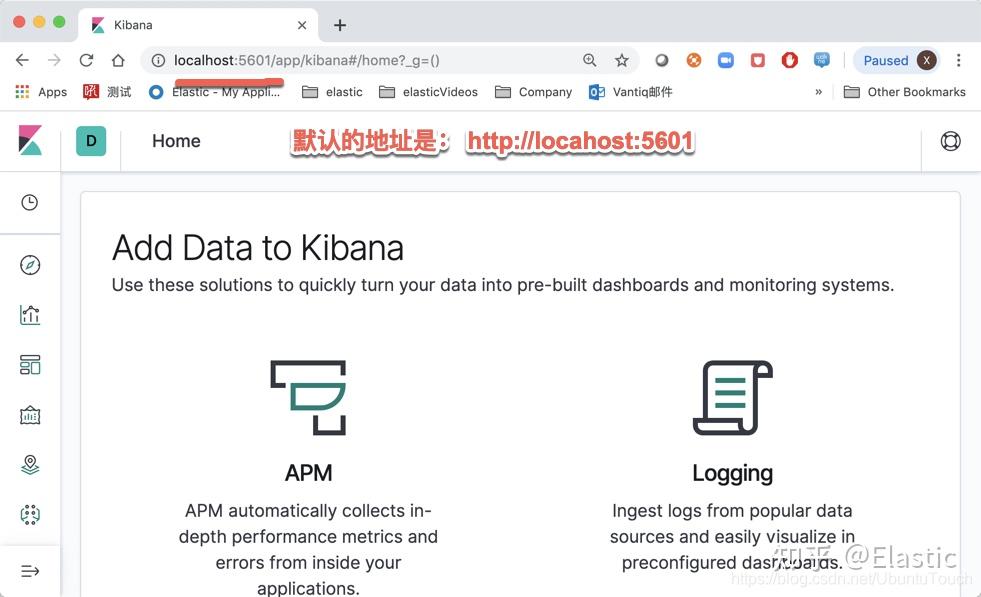The height and width of the screenshot is (597, 981).
Task: Open the Visualize chart icon
Action: tap(30, 315)
